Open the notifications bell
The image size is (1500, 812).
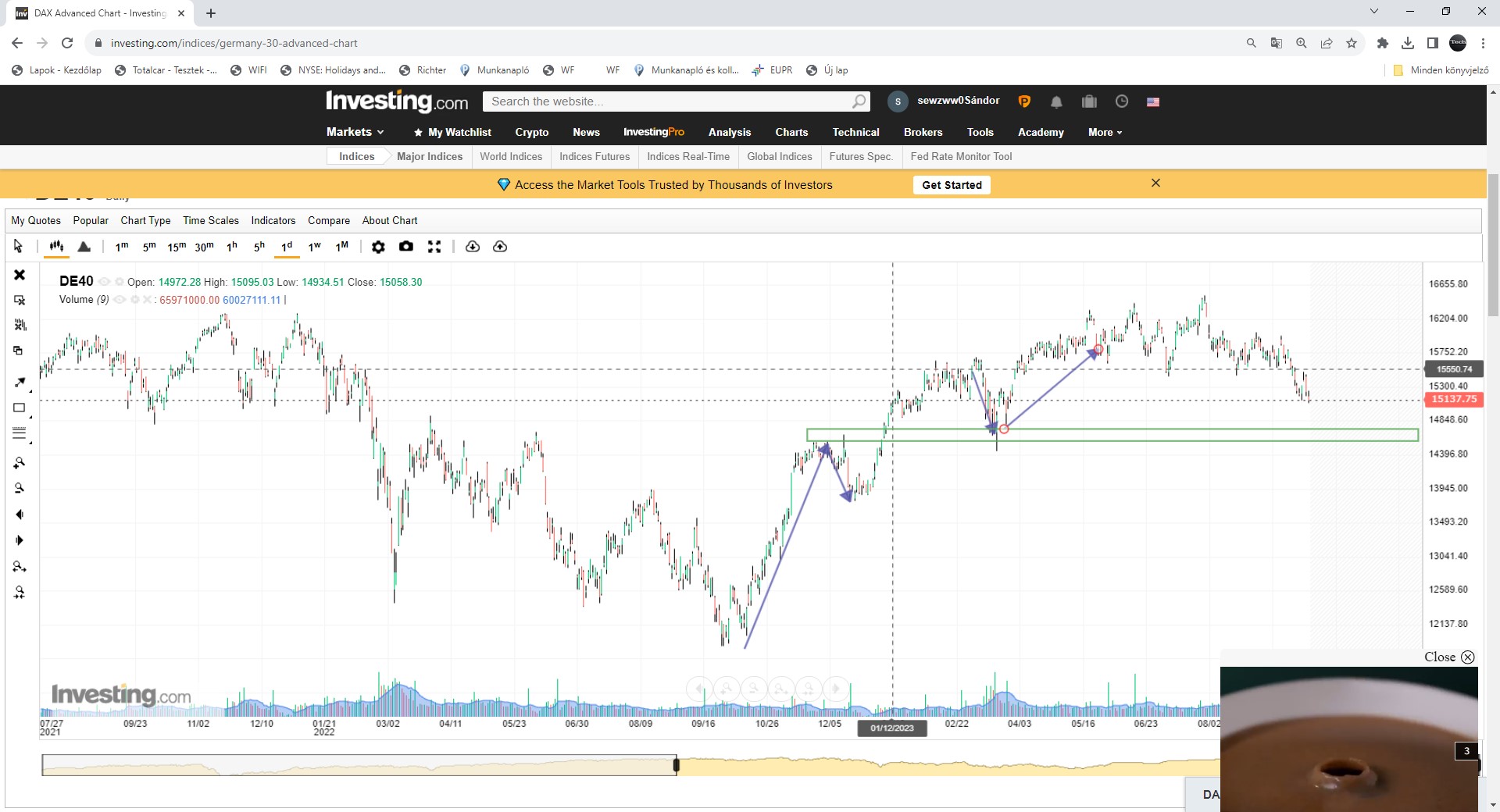click(1056, 101)
